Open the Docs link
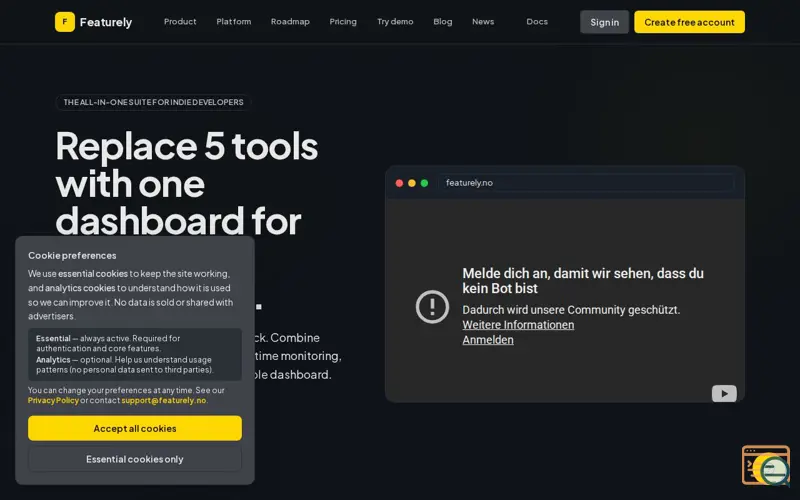 [537, 21]
